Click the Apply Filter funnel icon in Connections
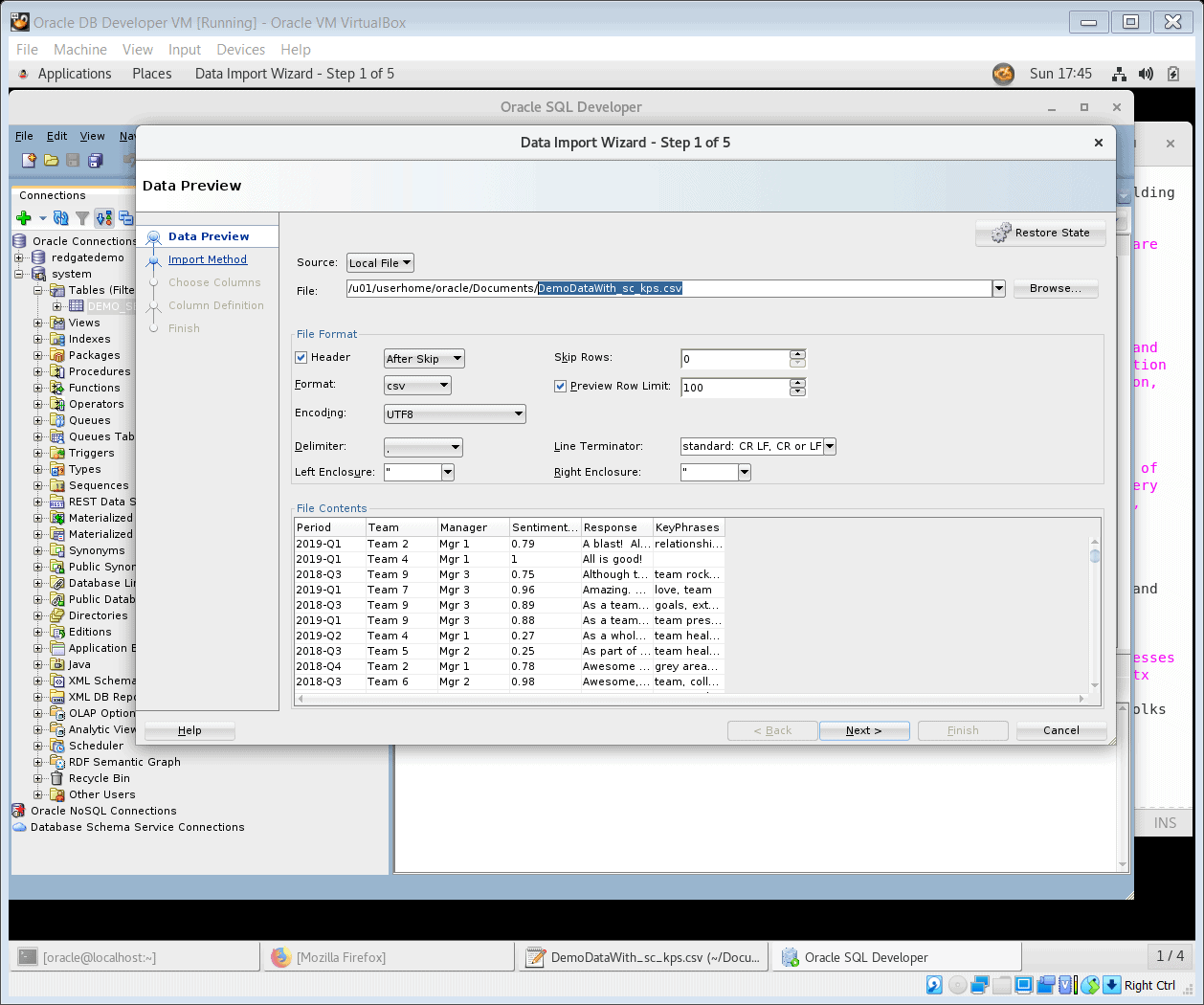 (82, 218)
